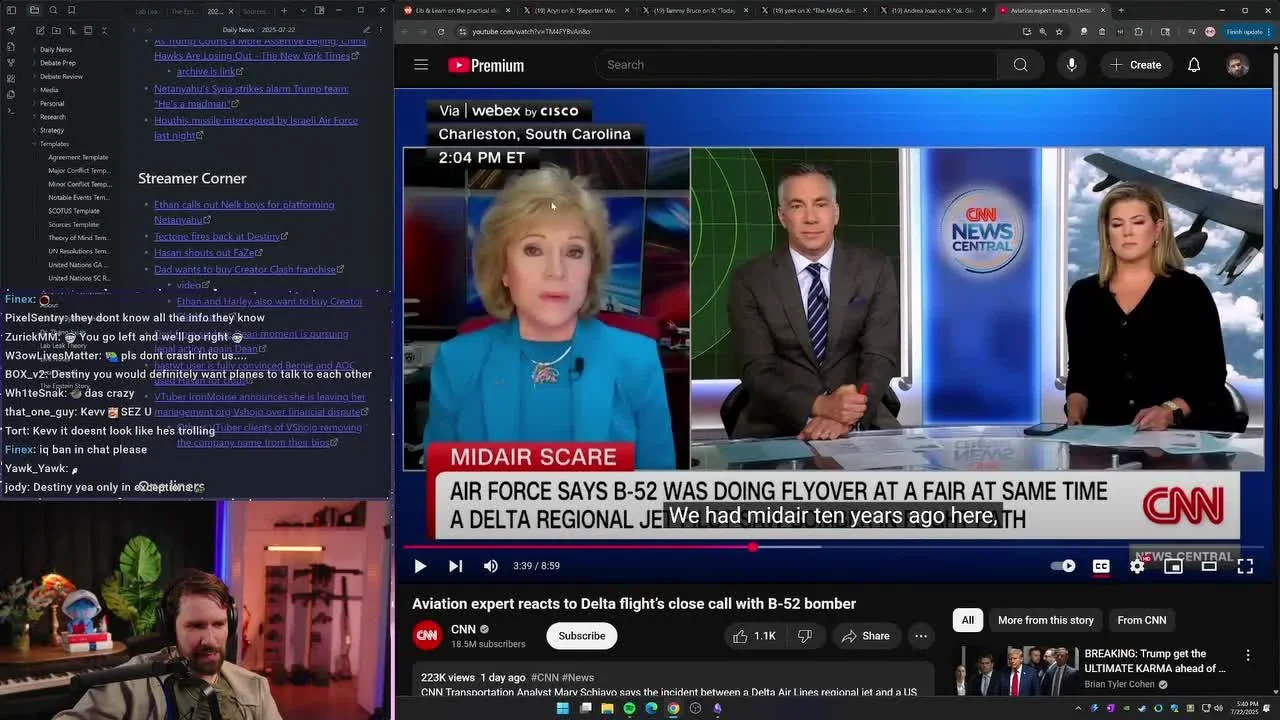Screen dimensions: 1280x720
Task: Switch to the Andrea Joan on X tab
Action: (x=935, y=10)
